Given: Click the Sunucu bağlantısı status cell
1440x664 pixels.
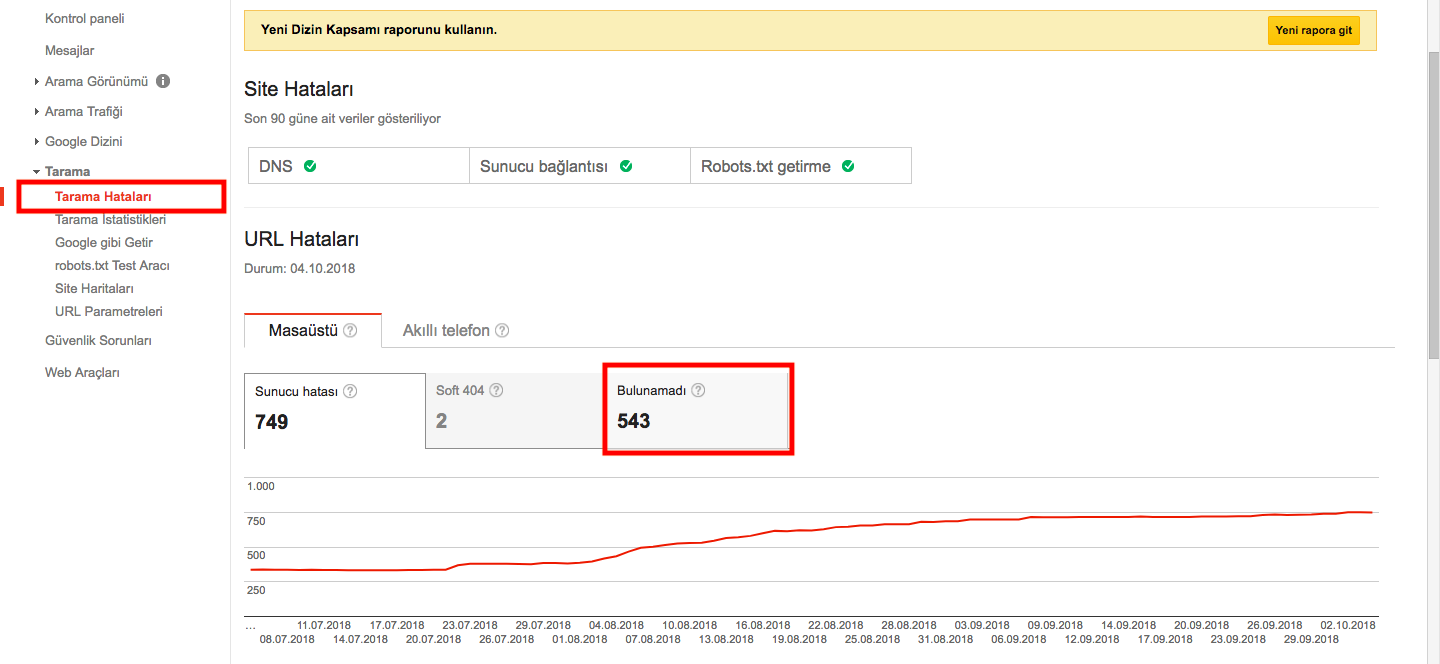Looking at the screenshot, I should pyautogui.click(x=580, y=166).
